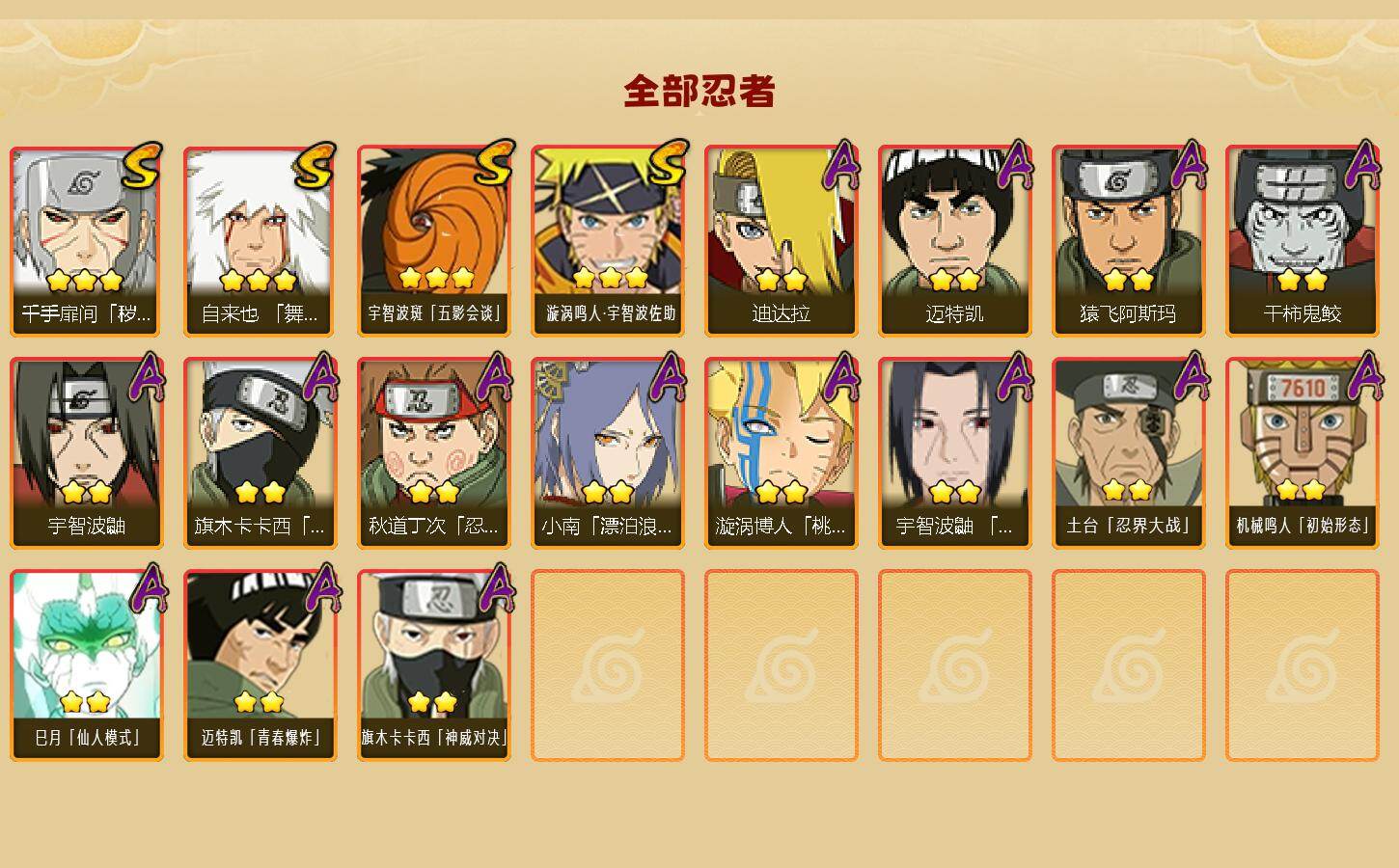
Task: Click the first empty ninja slot
Action: point(608,665)
